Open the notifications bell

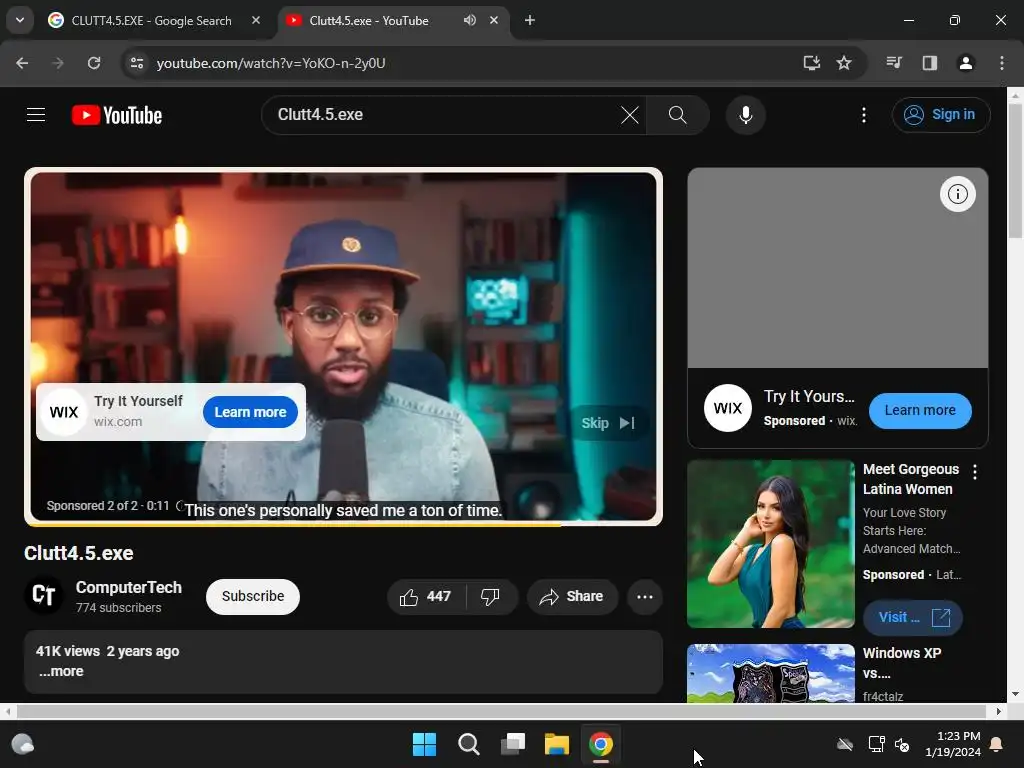coord(997,744)
